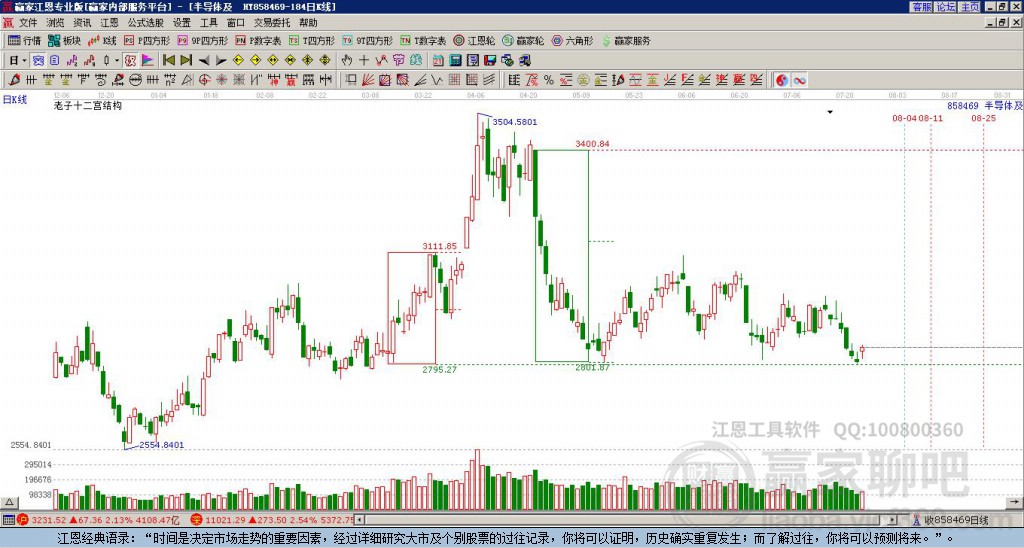Image resolution: width=1024 pixels, height=548 pixels.
Task: Open the calendar icon tool
Action: click(438, 60)
